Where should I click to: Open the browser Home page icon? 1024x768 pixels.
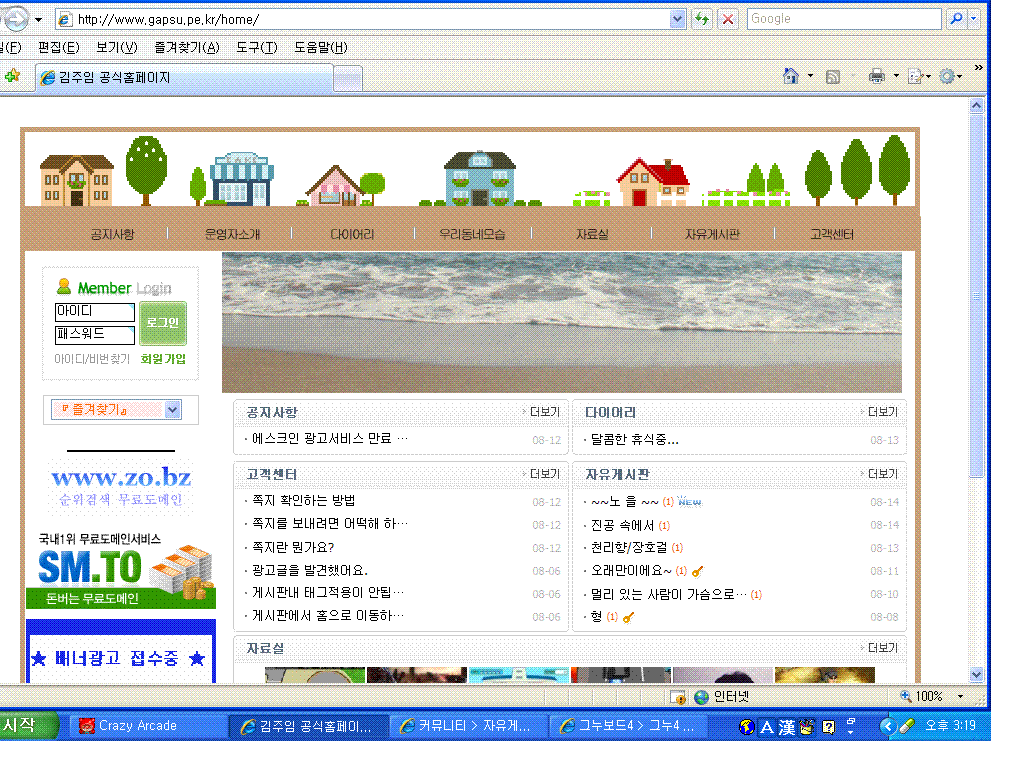[x=791, y=76]
